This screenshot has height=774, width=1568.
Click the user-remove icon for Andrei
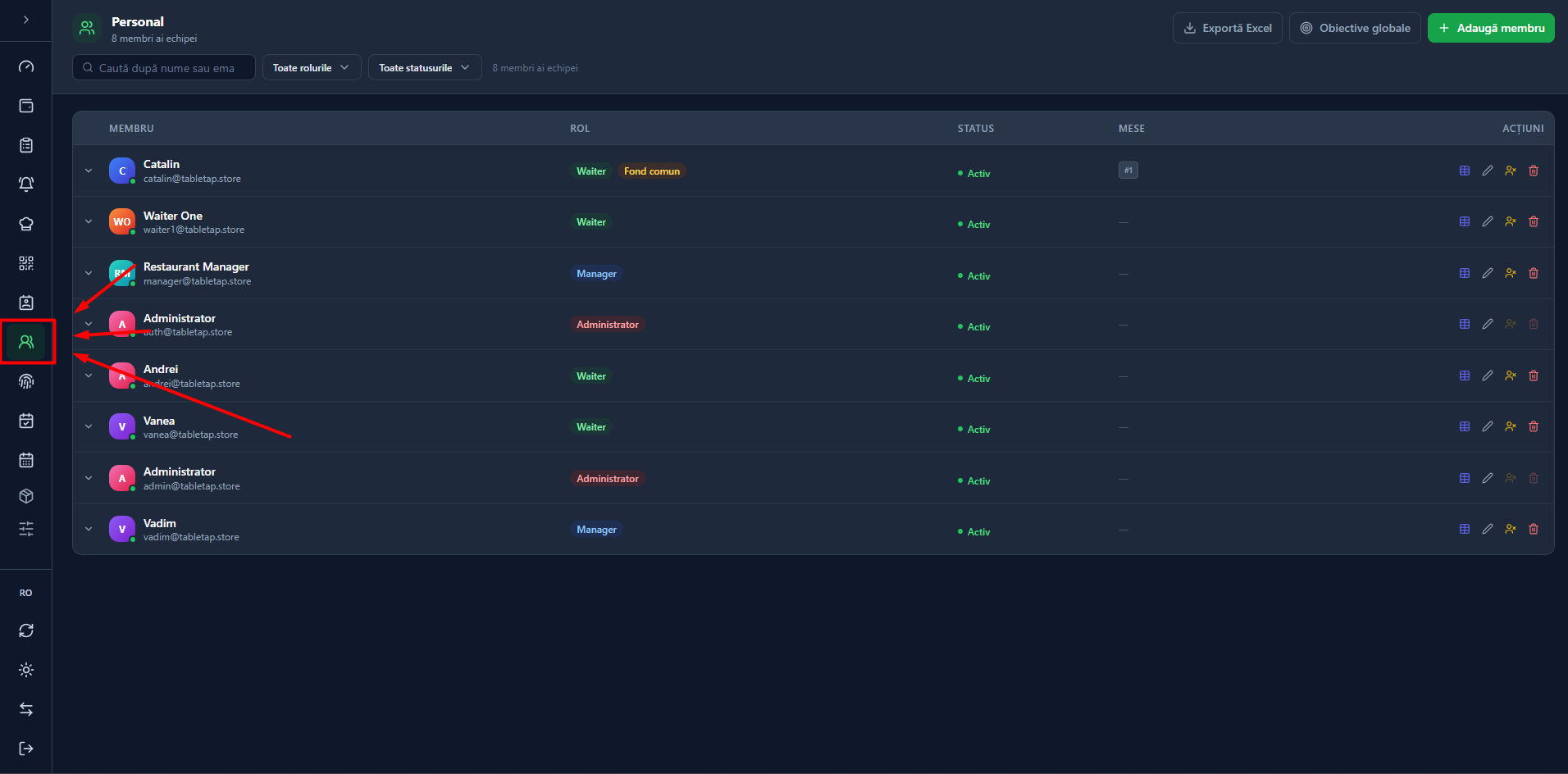point(1511,376)
